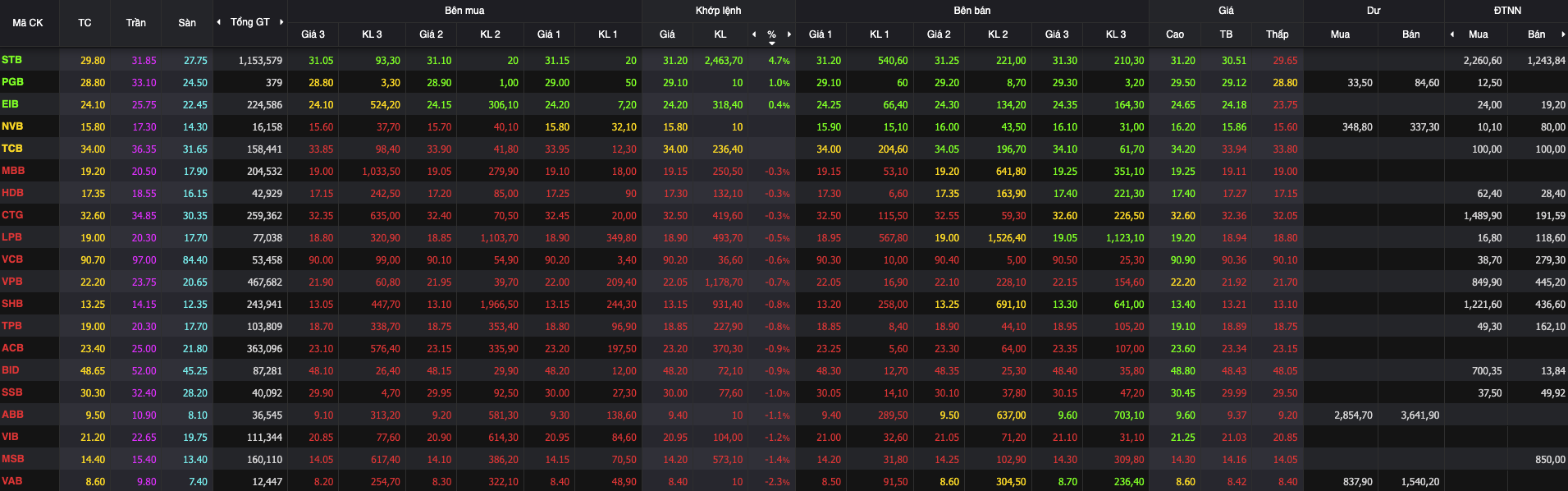1568x491 pixels.
Task: Open the SHB stock symbol
Action: click(x=12, y=304)
